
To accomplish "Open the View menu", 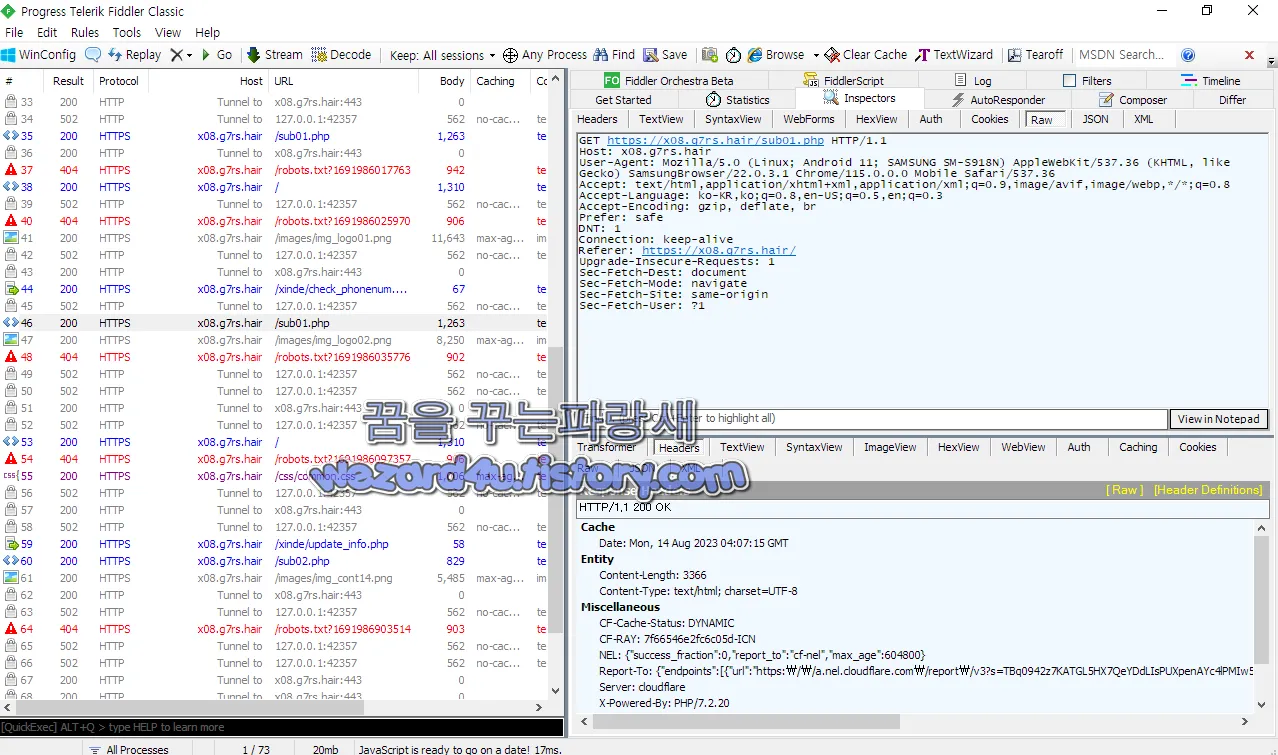I will pyautogui.click(x=168, y=32).
